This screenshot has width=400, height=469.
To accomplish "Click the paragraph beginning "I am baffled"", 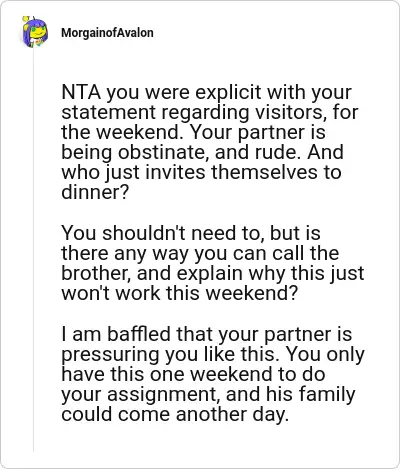I will [213, 374].
